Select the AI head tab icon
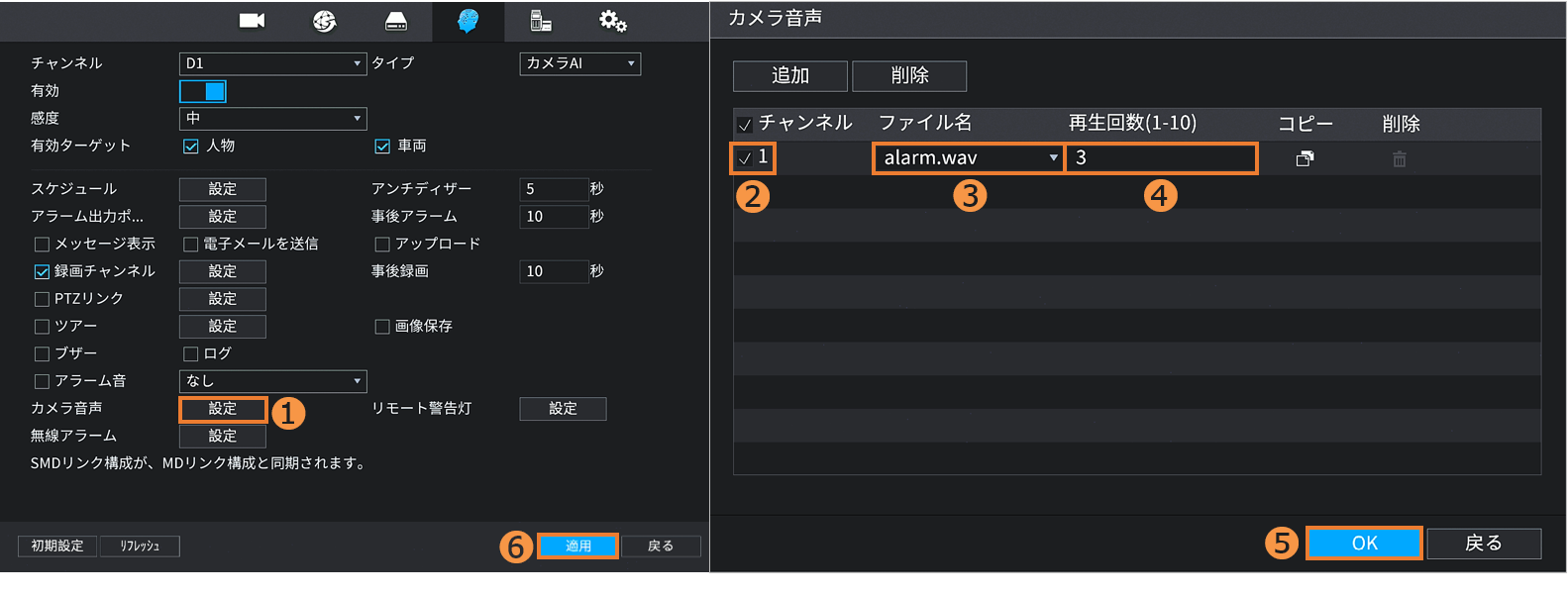 [x=468, y=21]
